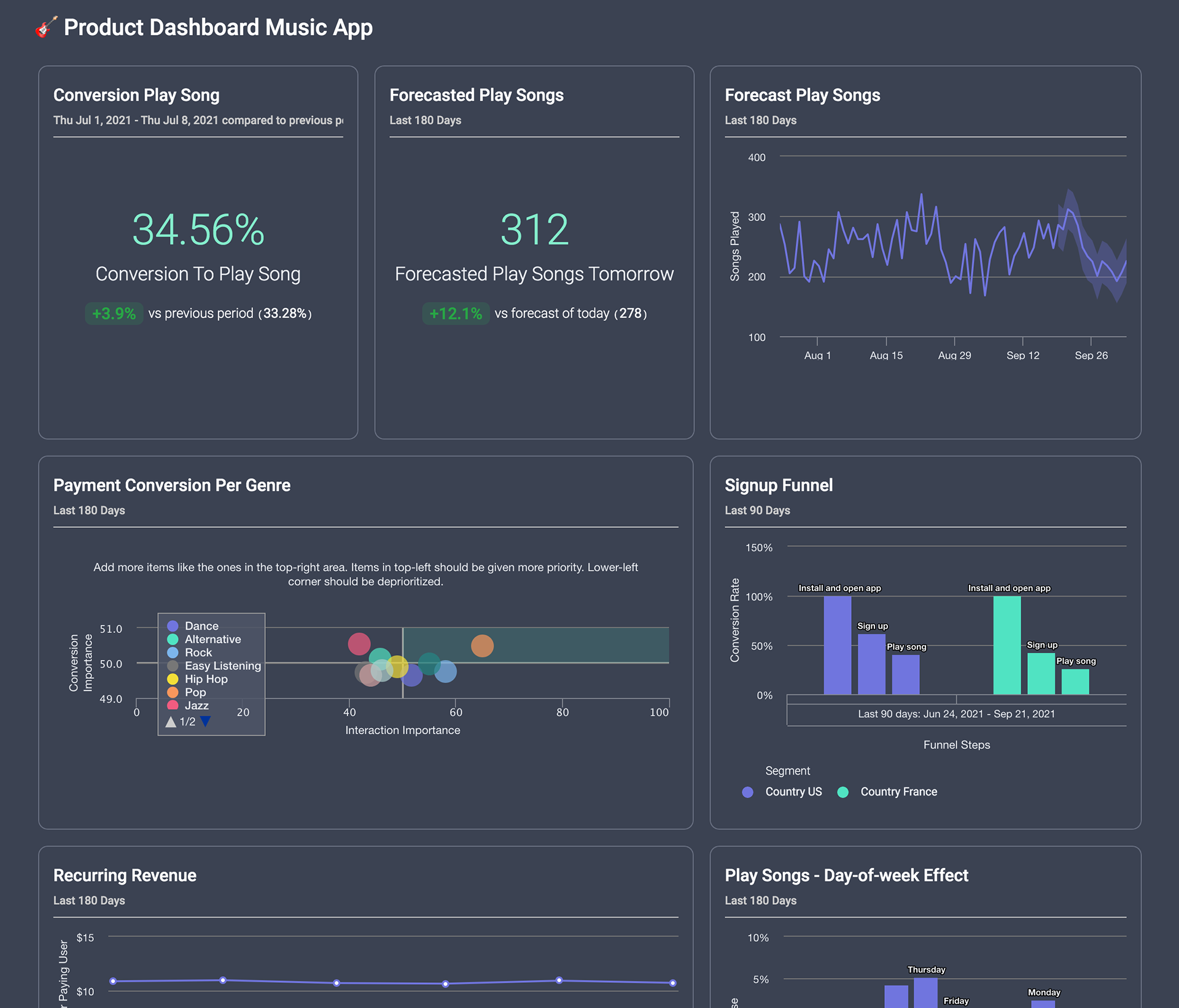Viewport: 1179px width, 1008px height.
Task: Go to next legend page arrow
Action: coord(206,721)
